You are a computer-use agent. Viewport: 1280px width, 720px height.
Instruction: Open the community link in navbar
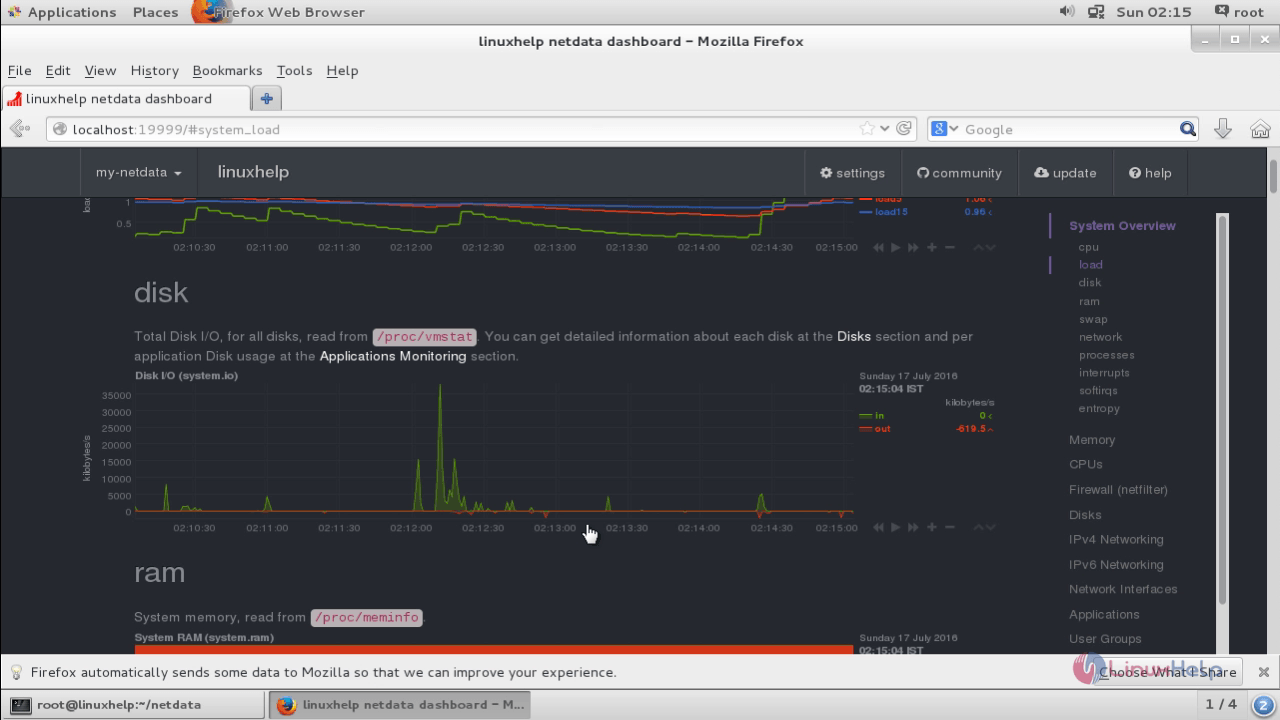(x=959, y=173)
